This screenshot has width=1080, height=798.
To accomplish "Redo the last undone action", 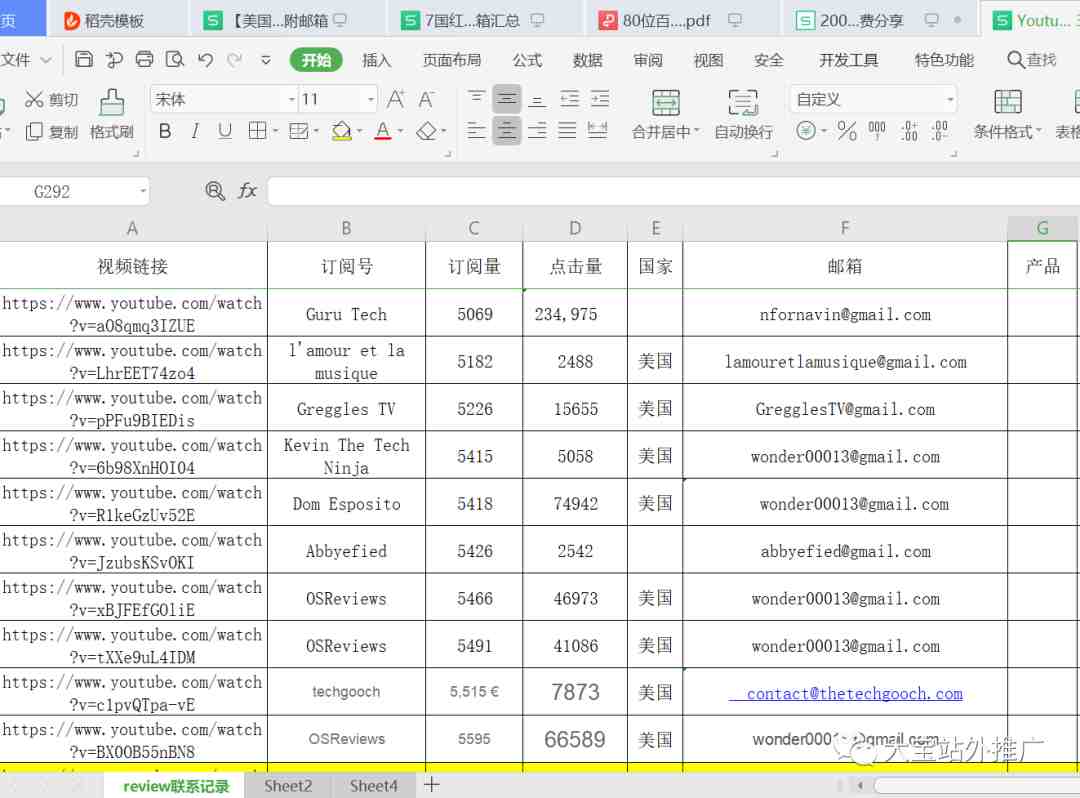I will 235,60.
